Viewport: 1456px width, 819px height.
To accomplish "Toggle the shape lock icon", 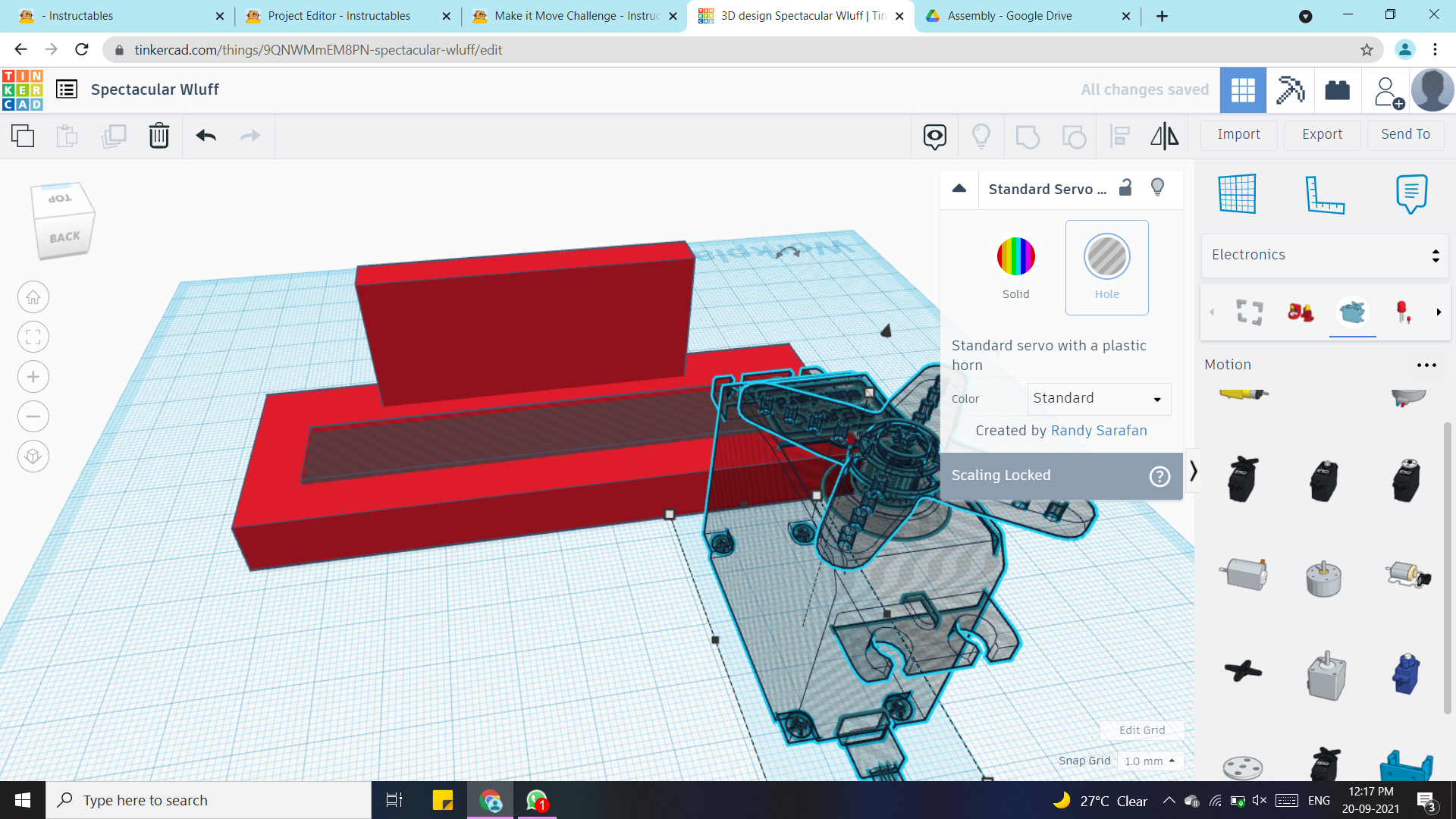I will point(1125,187).
